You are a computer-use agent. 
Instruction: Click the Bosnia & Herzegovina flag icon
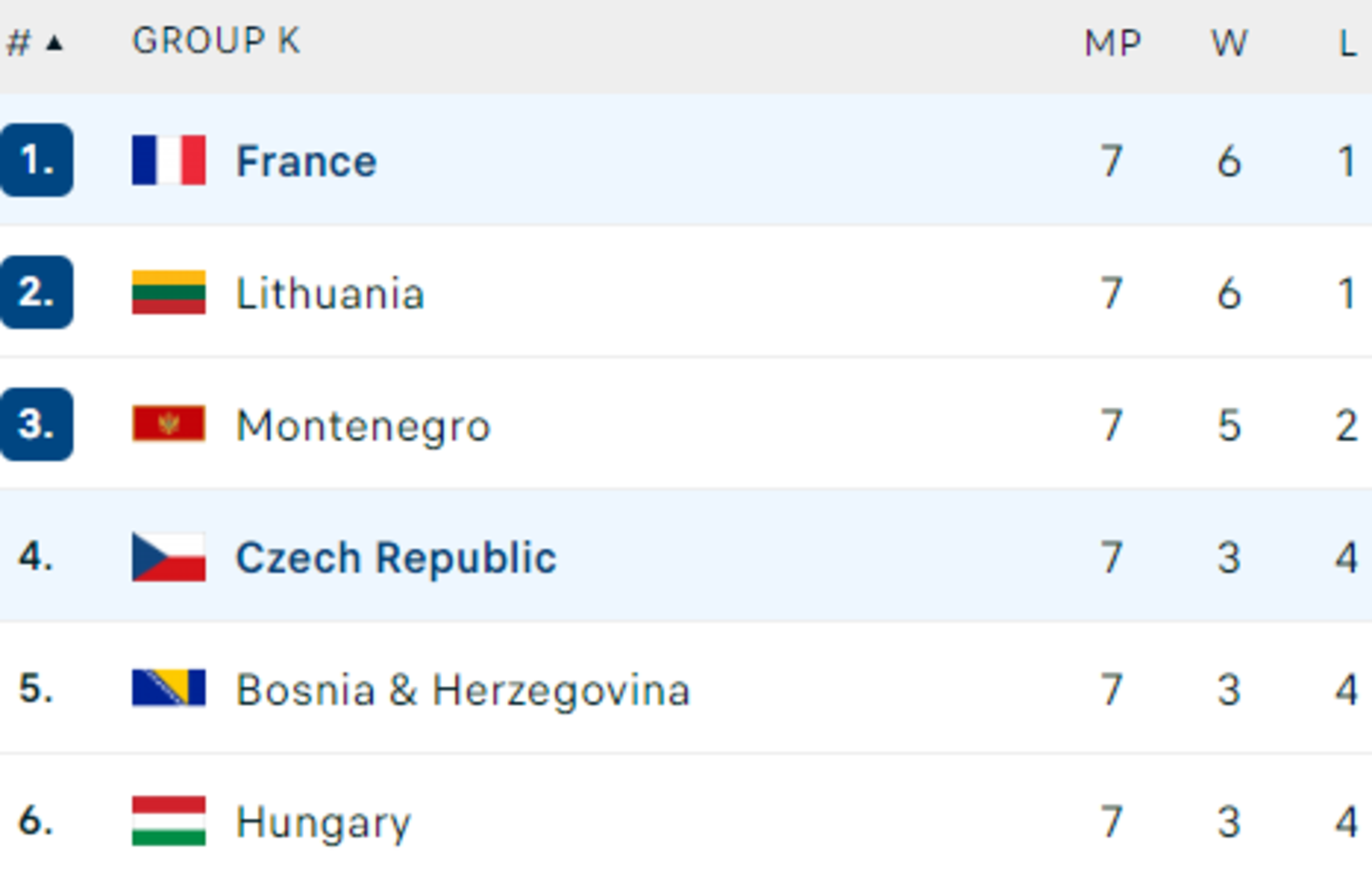pyautogui.click(x=169, y=688)
